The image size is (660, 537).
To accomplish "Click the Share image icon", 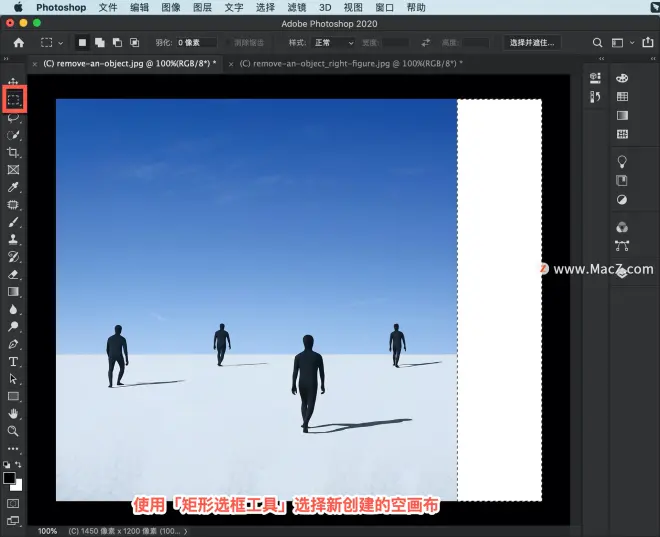I will pyautogui.click(x=647, y=42).
